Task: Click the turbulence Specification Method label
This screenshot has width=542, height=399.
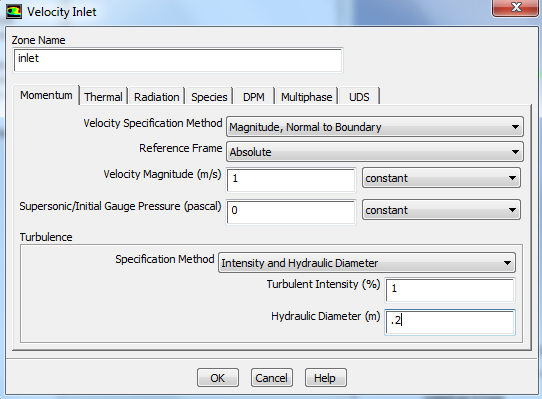Action: tap(165, 259)
